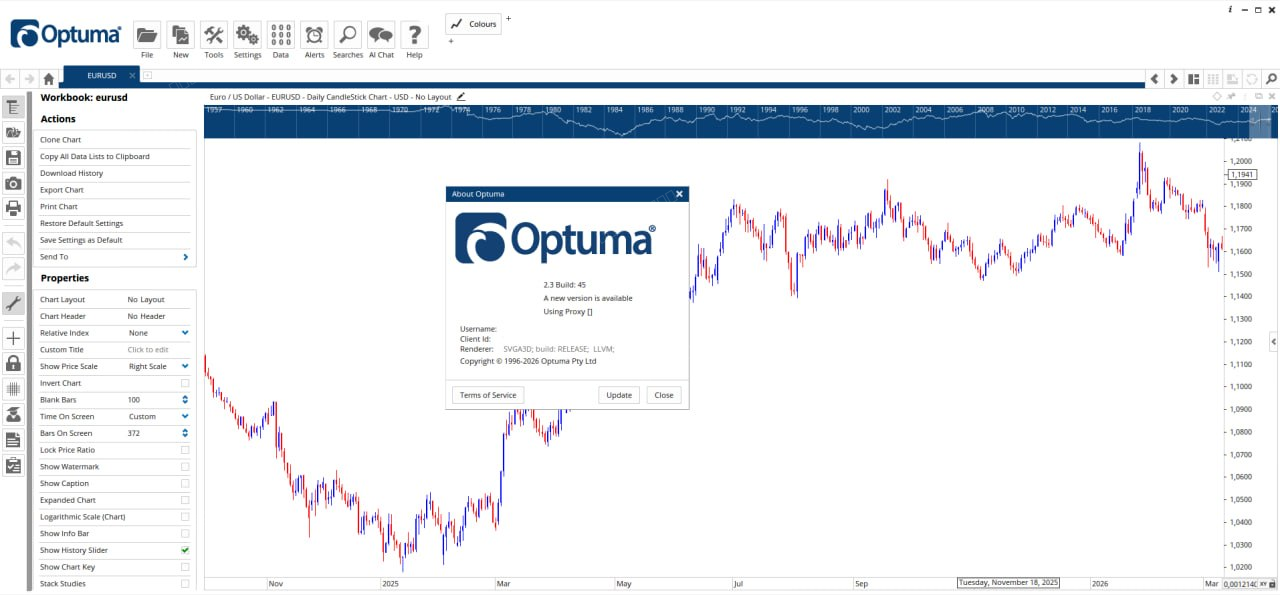Open the New toolbar icon
The height and width of the screenshot is (595, 1280).
point(180,36)
